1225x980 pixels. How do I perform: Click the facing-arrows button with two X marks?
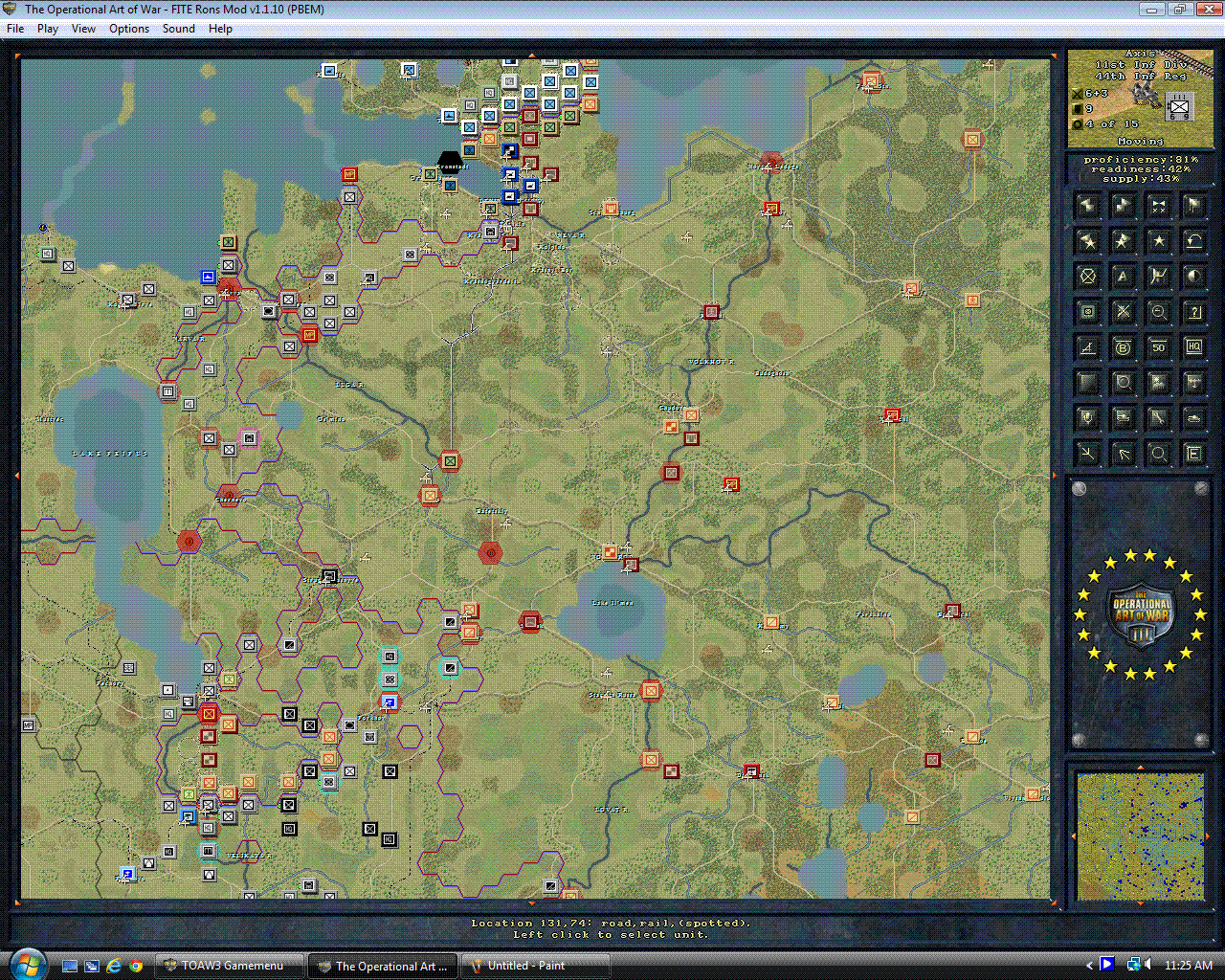coord(1158,206)
